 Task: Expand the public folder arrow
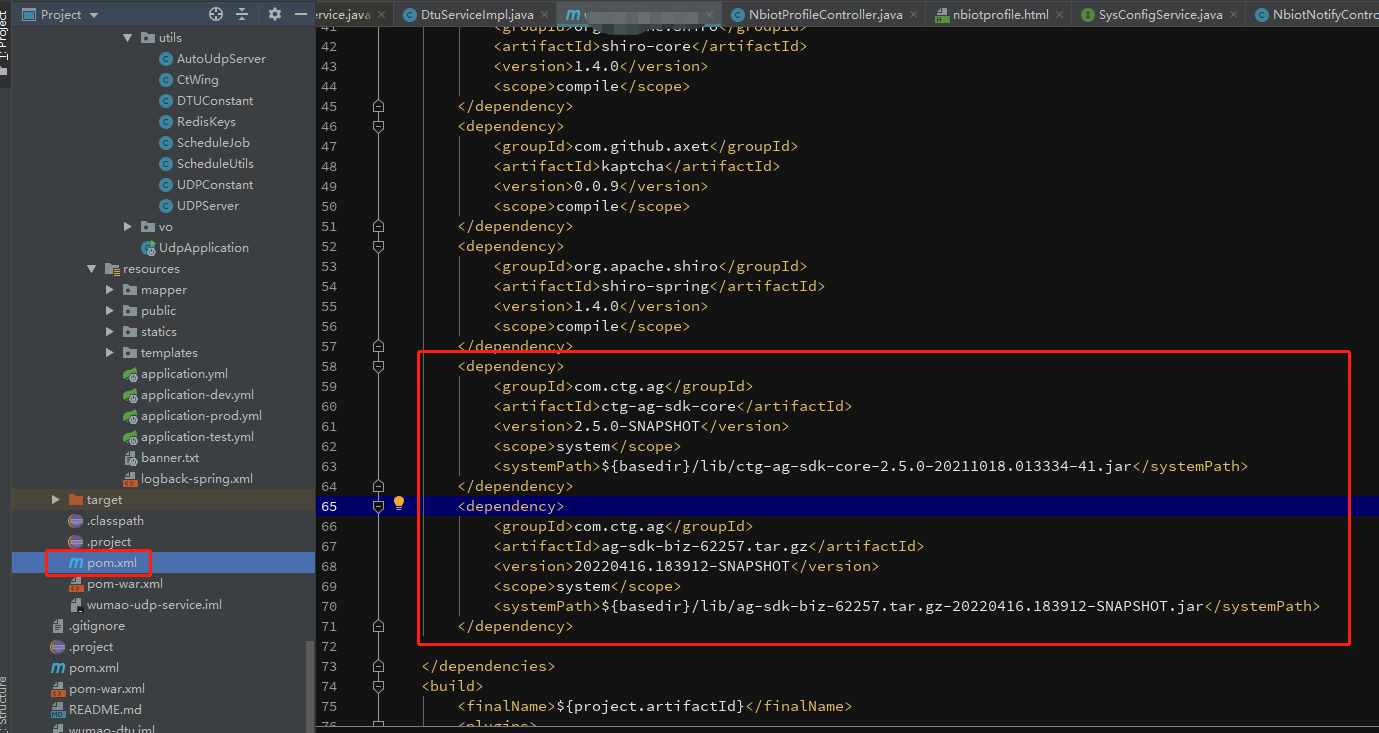(110, 311)
